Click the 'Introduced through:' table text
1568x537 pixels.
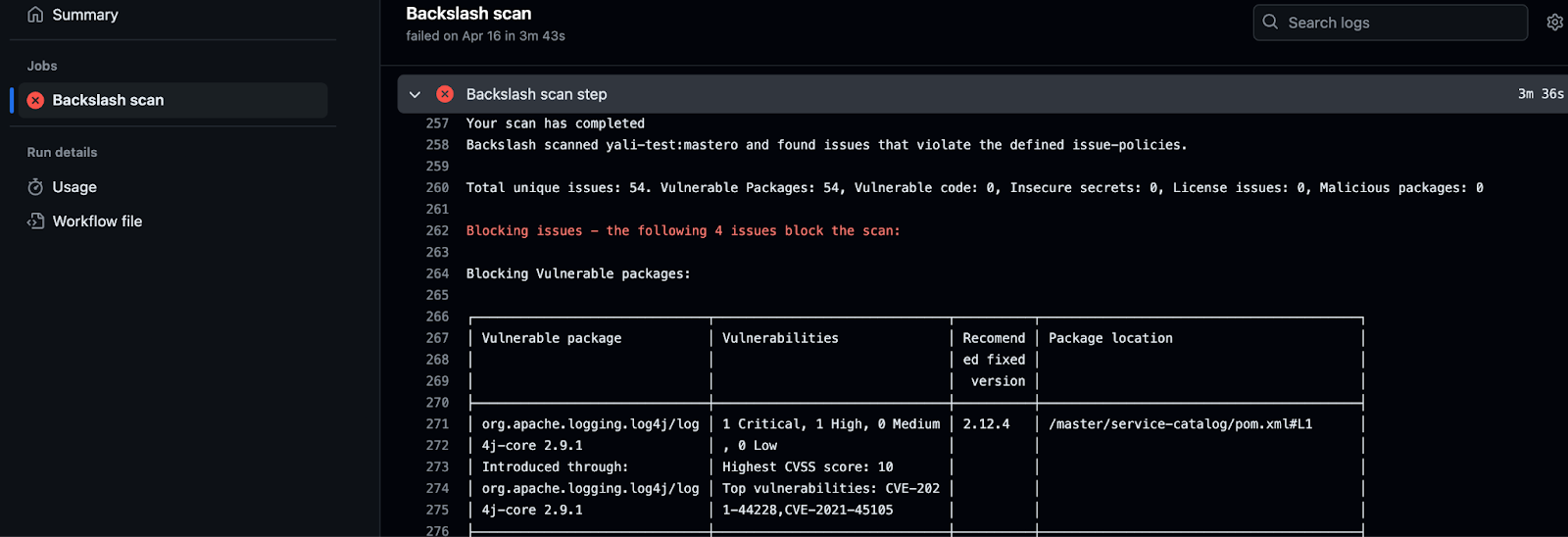(x=555, y=467)
